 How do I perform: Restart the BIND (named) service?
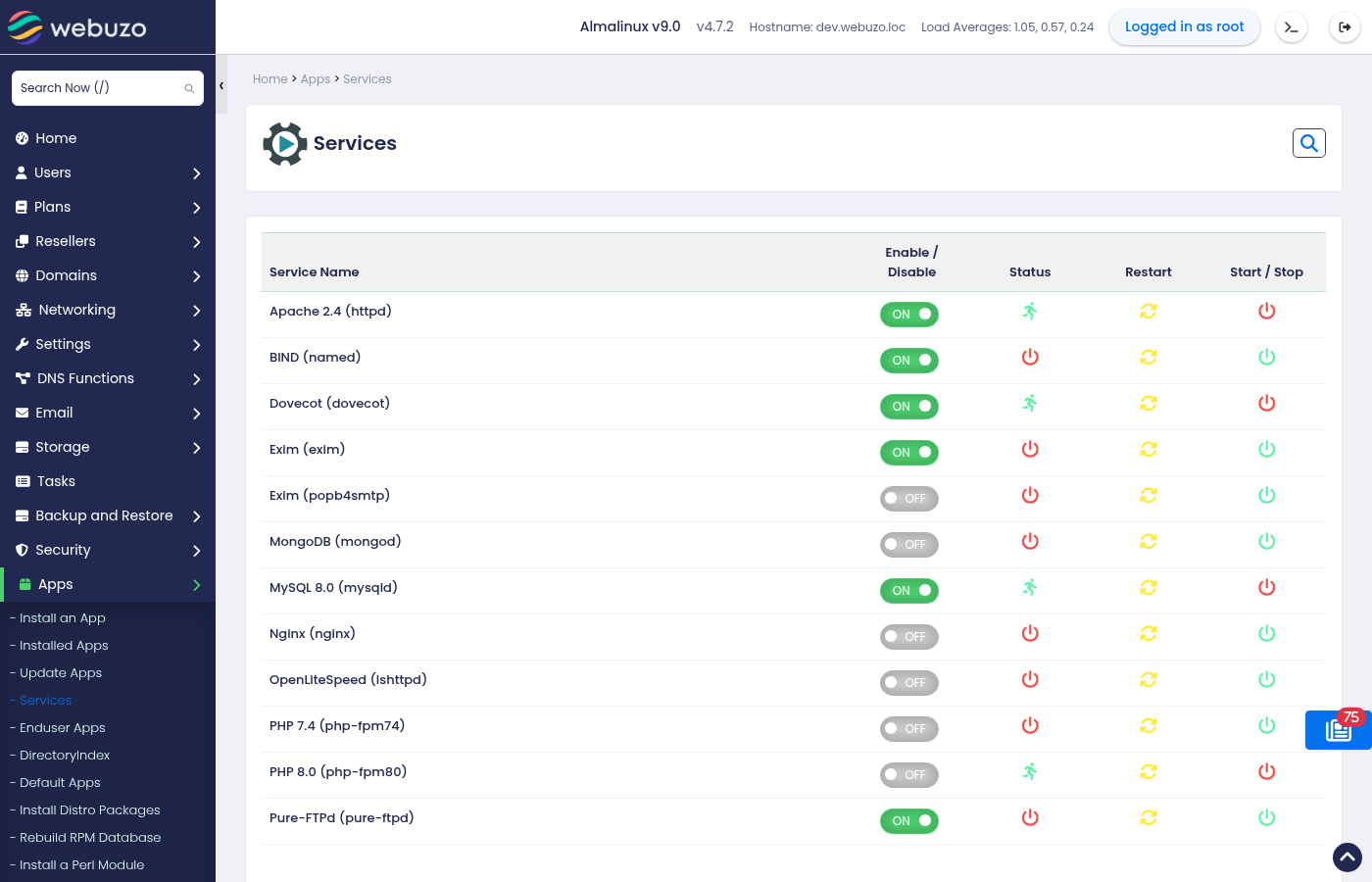coord(1149,357)
